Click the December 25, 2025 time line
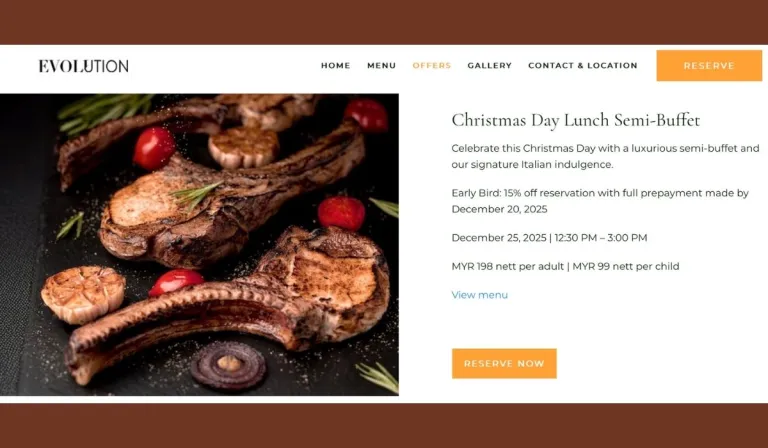Image resolution: width=768 pixels, height=448 pixels. (x=549, y=238)
